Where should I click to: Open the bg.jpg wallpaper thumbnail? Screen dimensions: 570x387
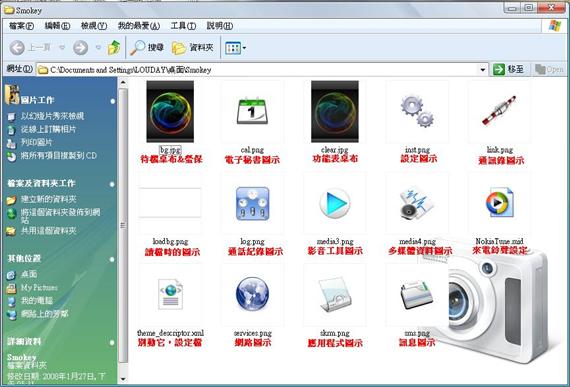pyautogui.click(x=170, y=111)
